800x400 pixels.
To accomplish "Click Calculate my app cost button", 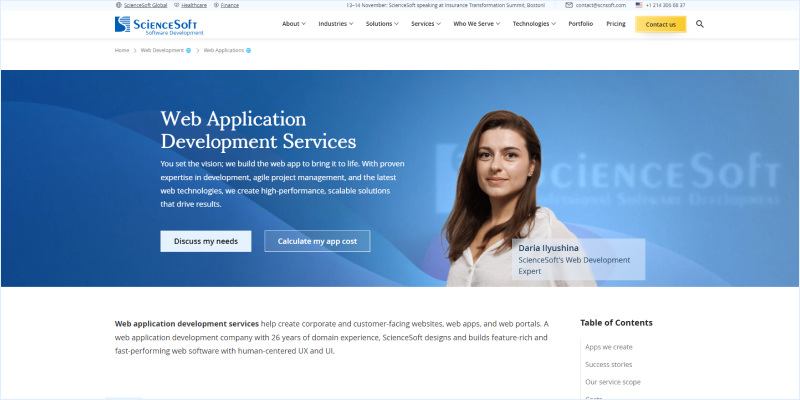I will [x=317, y=241].
